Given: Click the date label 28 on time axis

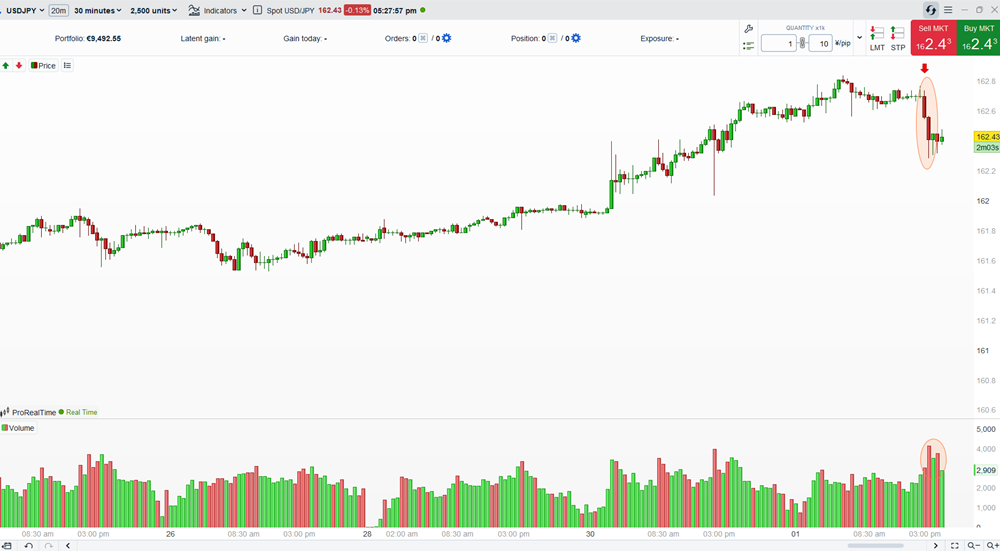Looking at the screenshot, I should (367, 534).
